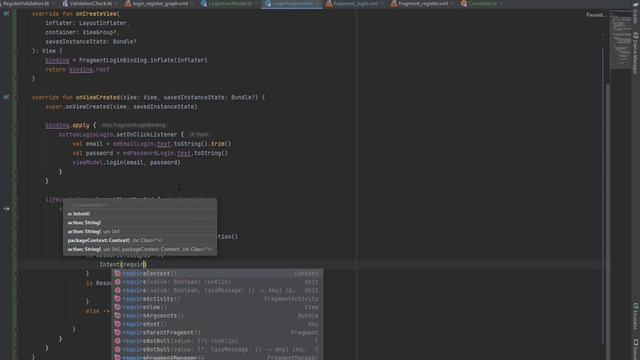Click 'action: String!, uri: Uri!' hint row
The height and width of the screenshot is (360, 640).
140,231
